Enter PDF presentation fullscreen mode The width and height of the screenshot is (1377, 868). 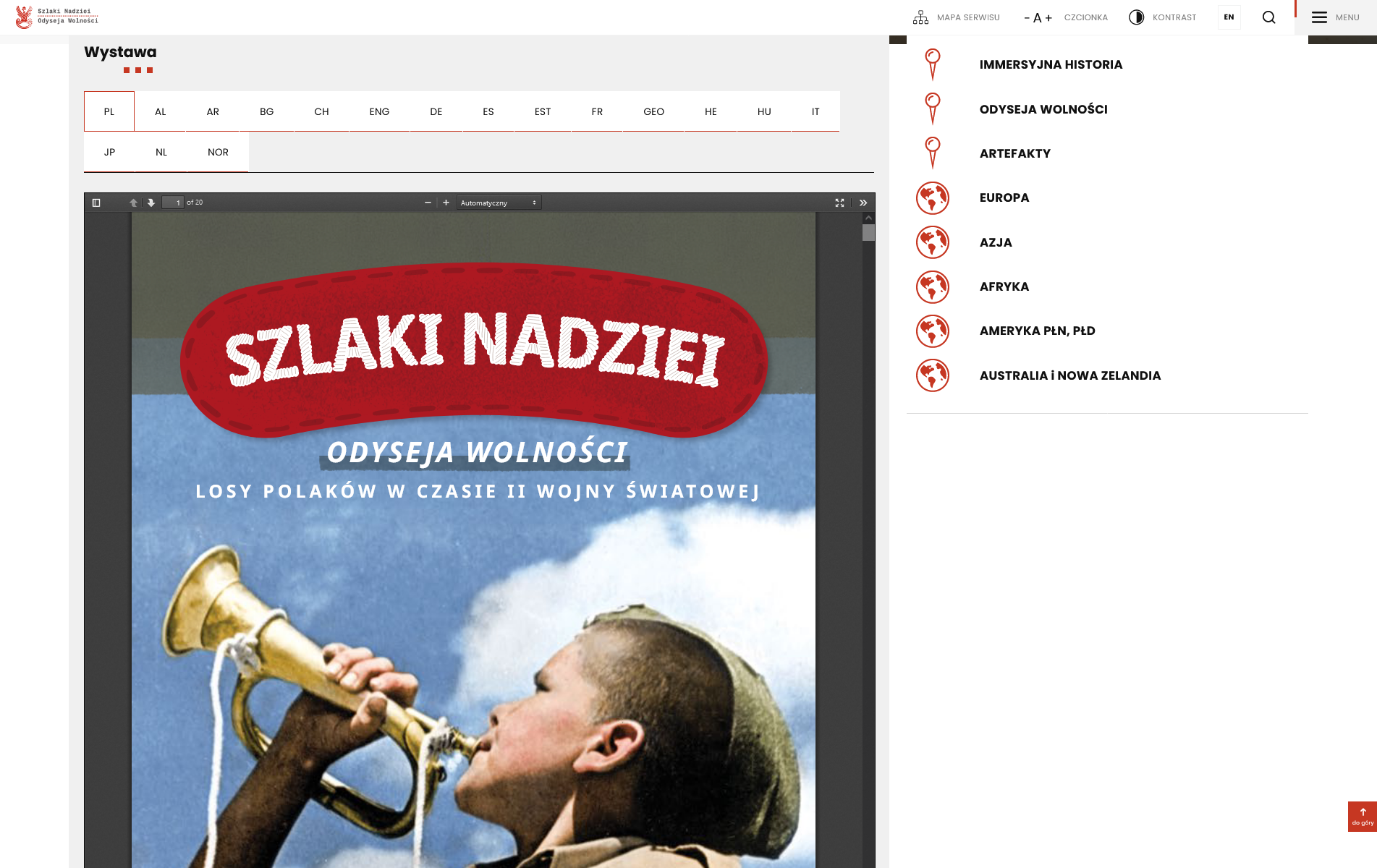point(839,203)
